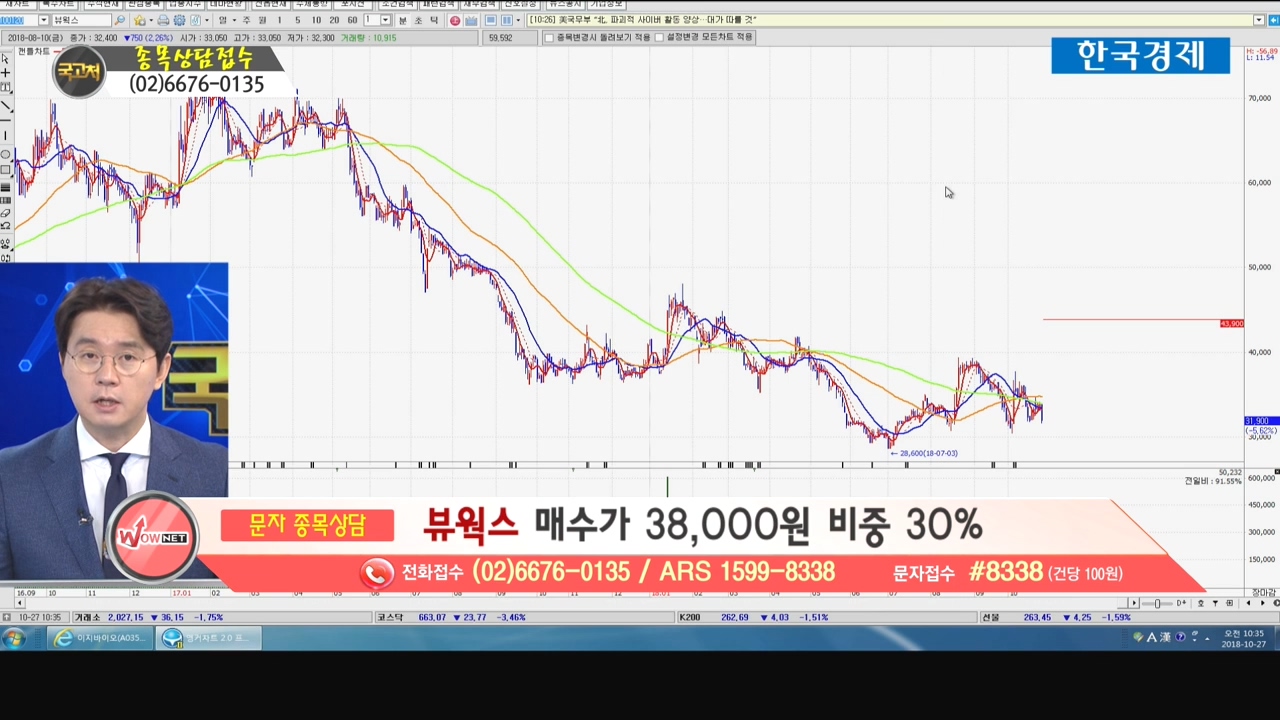
Task: Switch to 60 minute interval
Action: coord(352,20)
